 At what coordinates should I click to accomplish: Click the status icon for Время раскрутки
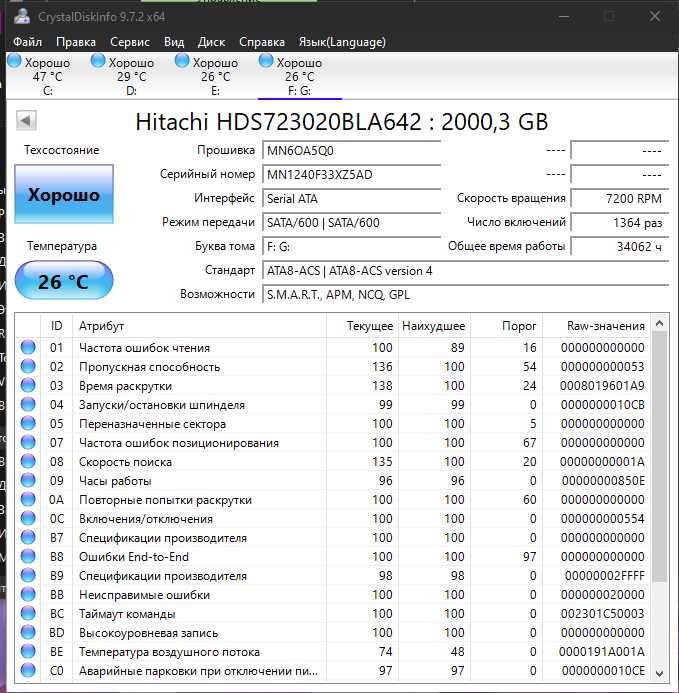click(28, 385)
